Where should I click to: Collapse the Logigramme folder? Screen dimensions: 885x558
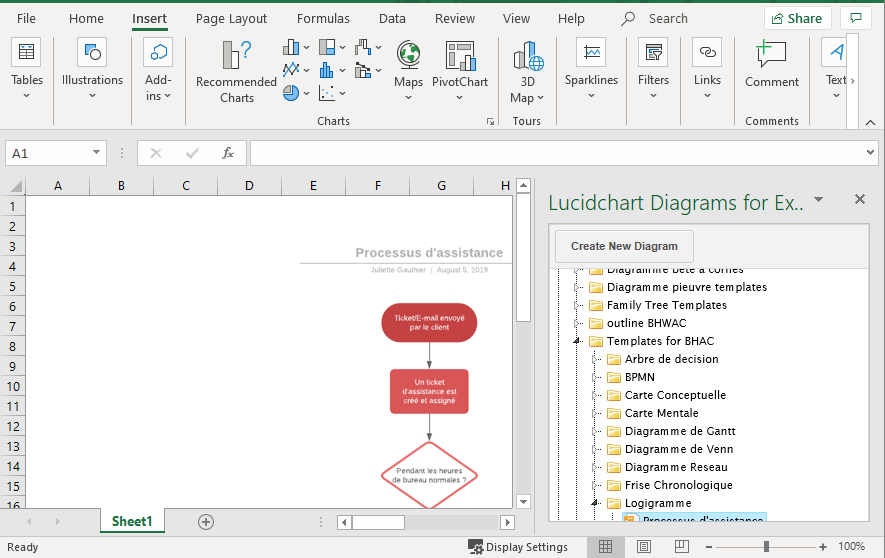pyautogui.click(x=594, y=503)
